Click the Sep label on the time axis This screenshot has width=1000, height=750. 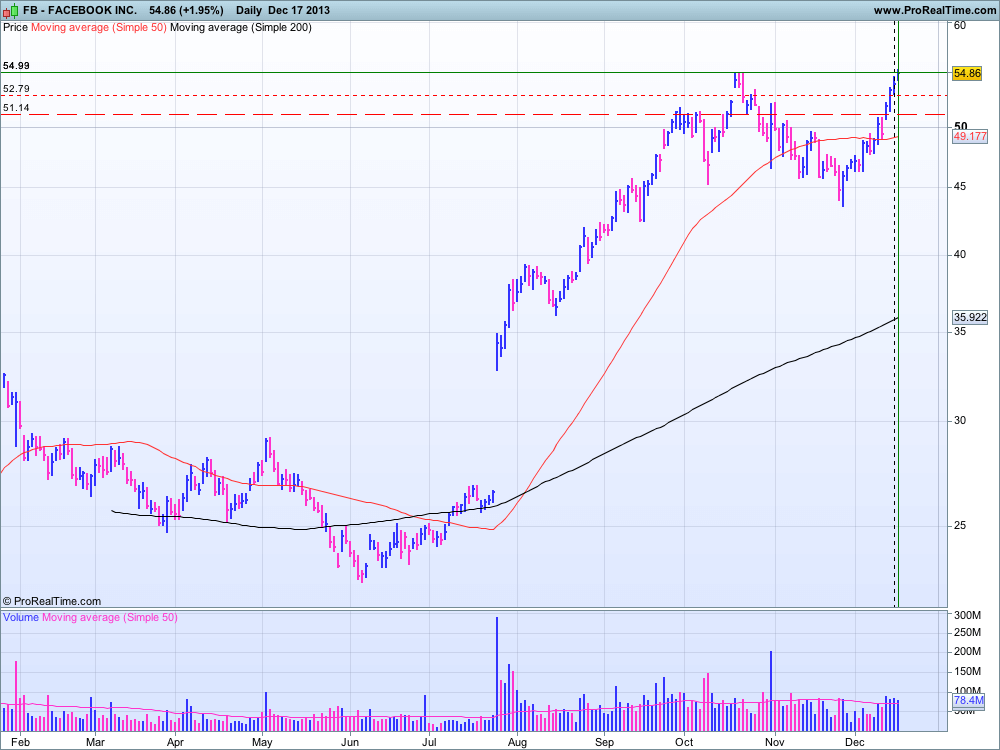pyautogui.click(x=605, y=742)
